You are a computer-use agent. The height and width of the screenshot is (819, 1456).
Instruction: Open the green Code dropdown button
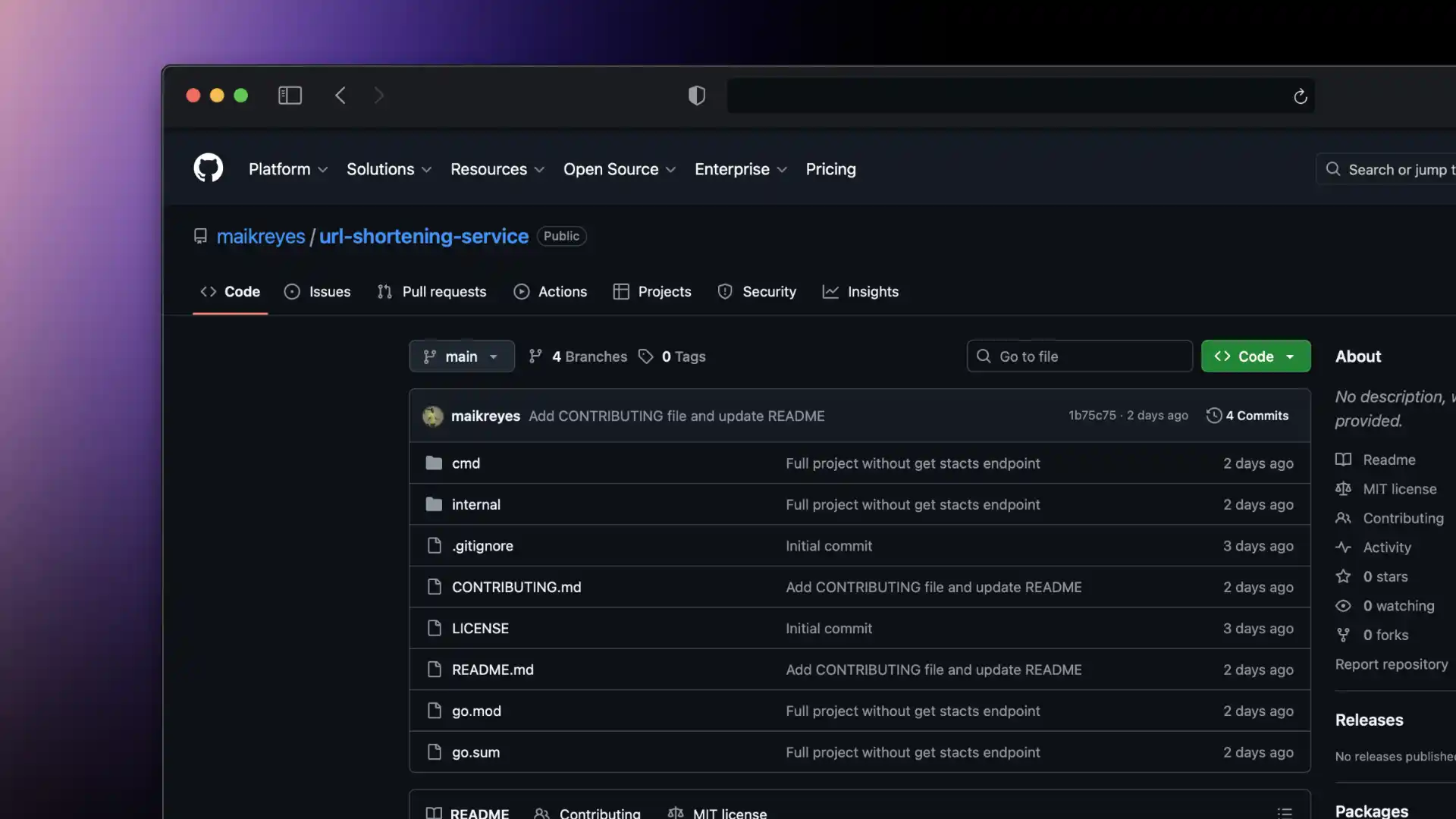pyautogui.click(x=1256, y=356)
